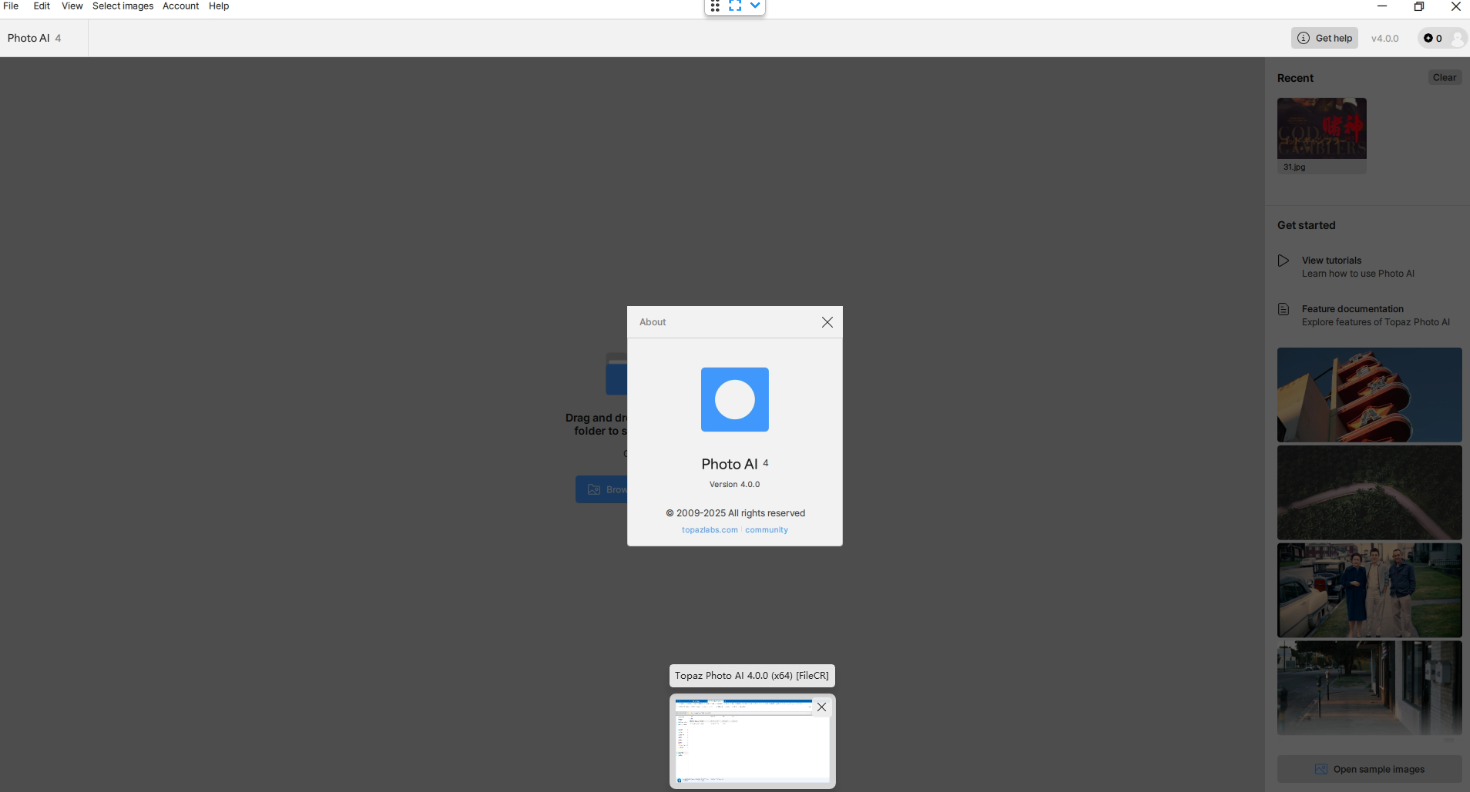
Task: Open the View menu
Action: [72, 6]
